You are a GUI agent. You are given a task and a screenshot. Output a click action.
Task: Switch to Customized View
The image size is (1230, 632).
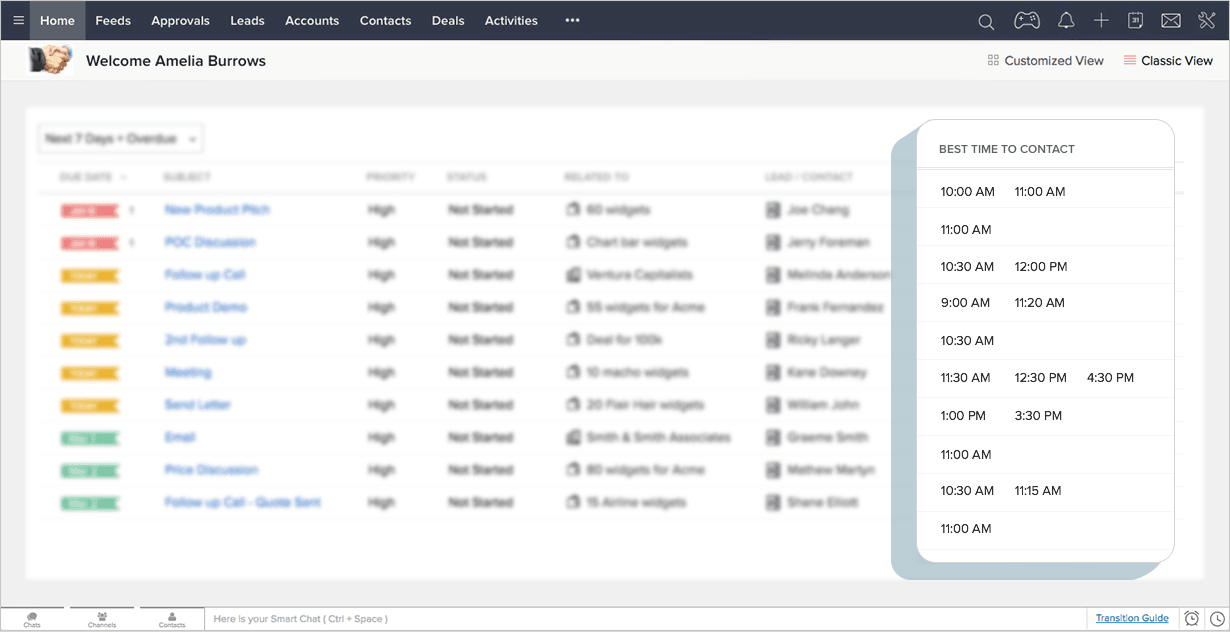[x=1045, y=60]
